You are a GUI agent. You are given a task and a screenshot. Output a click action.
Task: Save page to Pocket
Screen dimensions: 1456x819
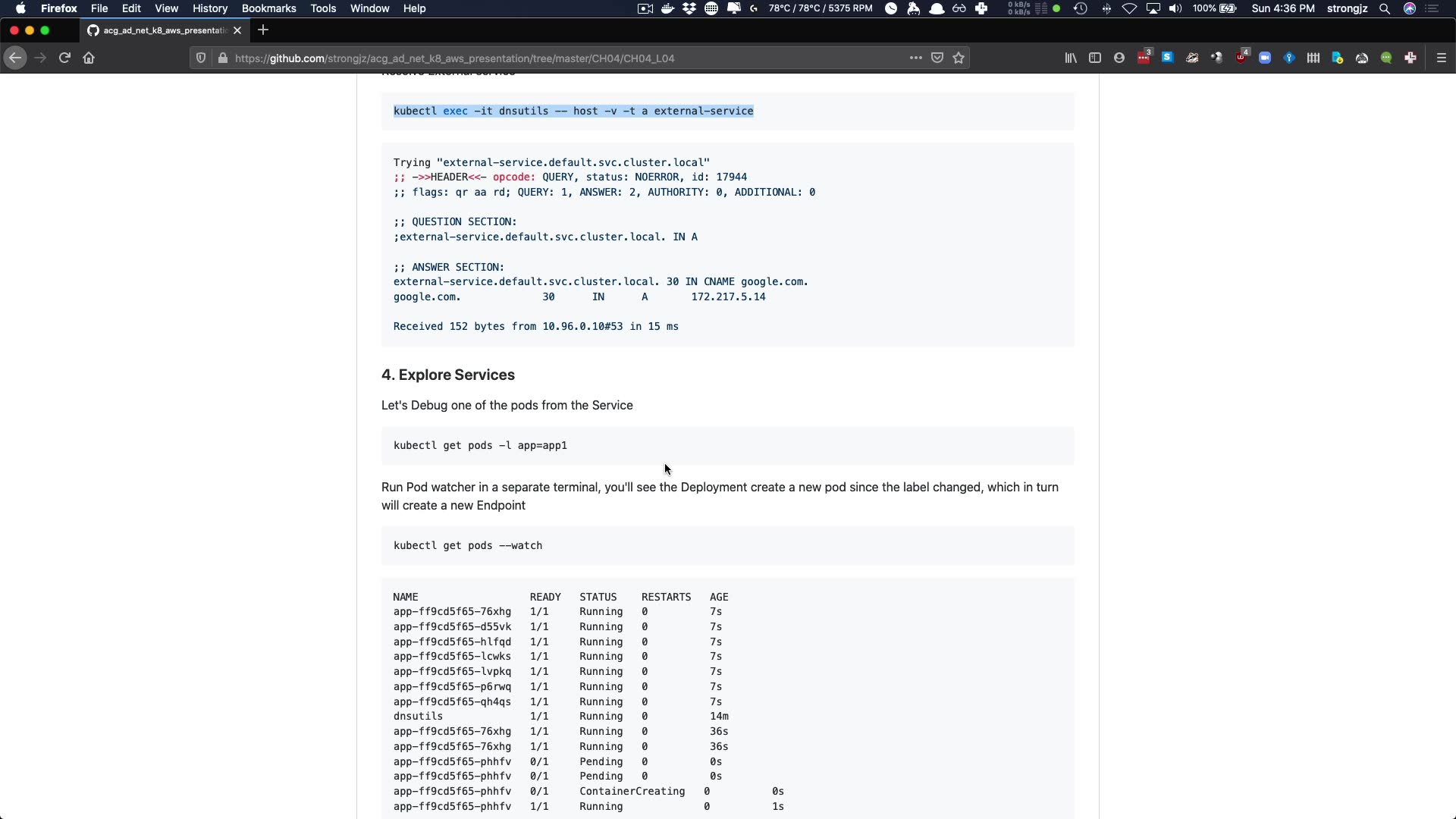tap(937, 58)
